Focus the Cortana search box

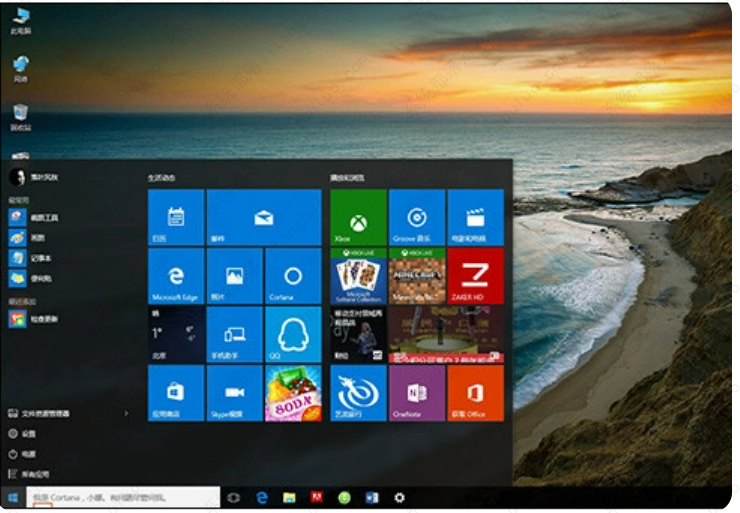tap(123, 497)
